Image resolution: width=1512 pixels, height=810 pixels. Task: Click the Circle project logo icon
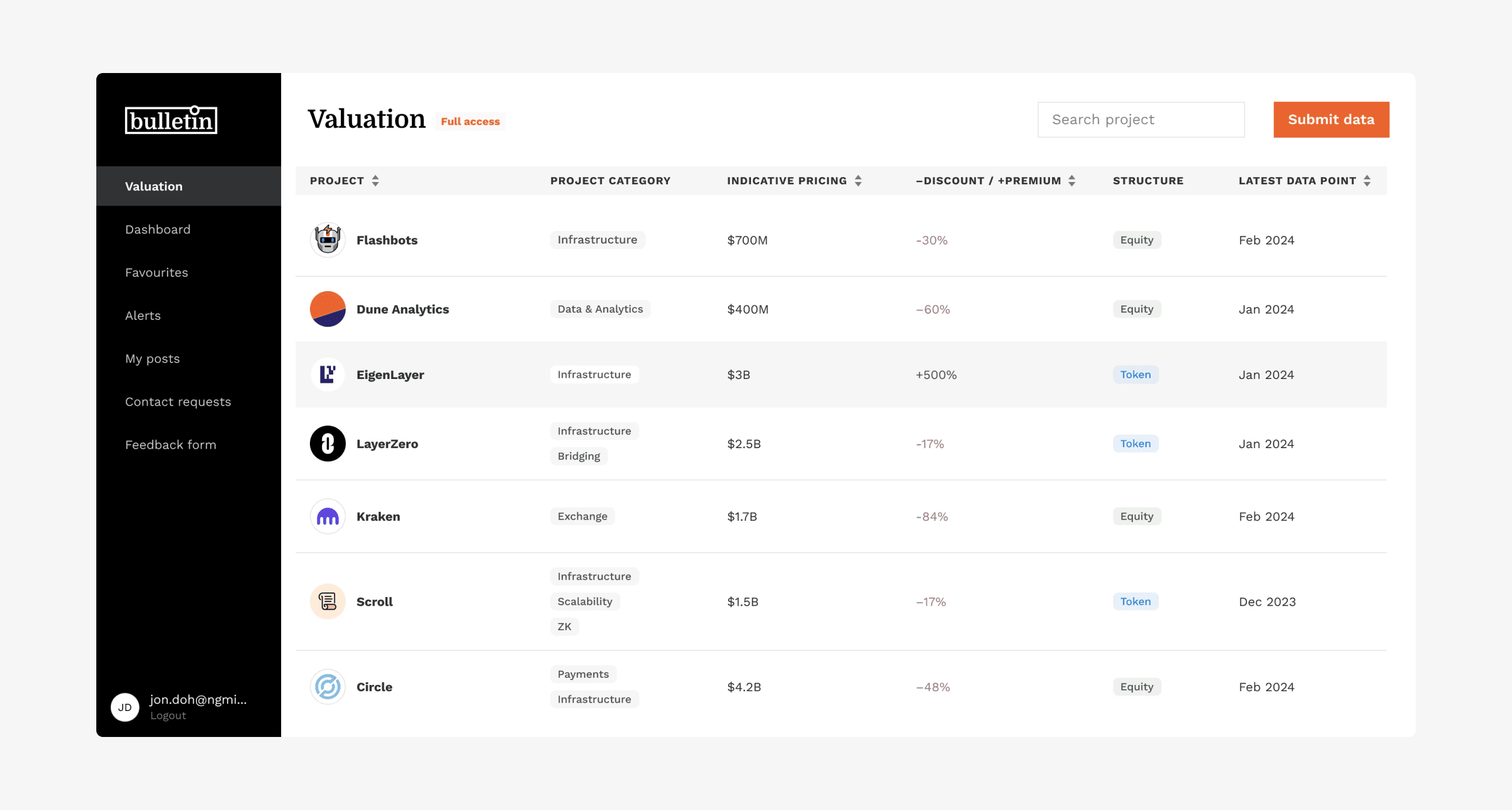click(x=328, y=687)
